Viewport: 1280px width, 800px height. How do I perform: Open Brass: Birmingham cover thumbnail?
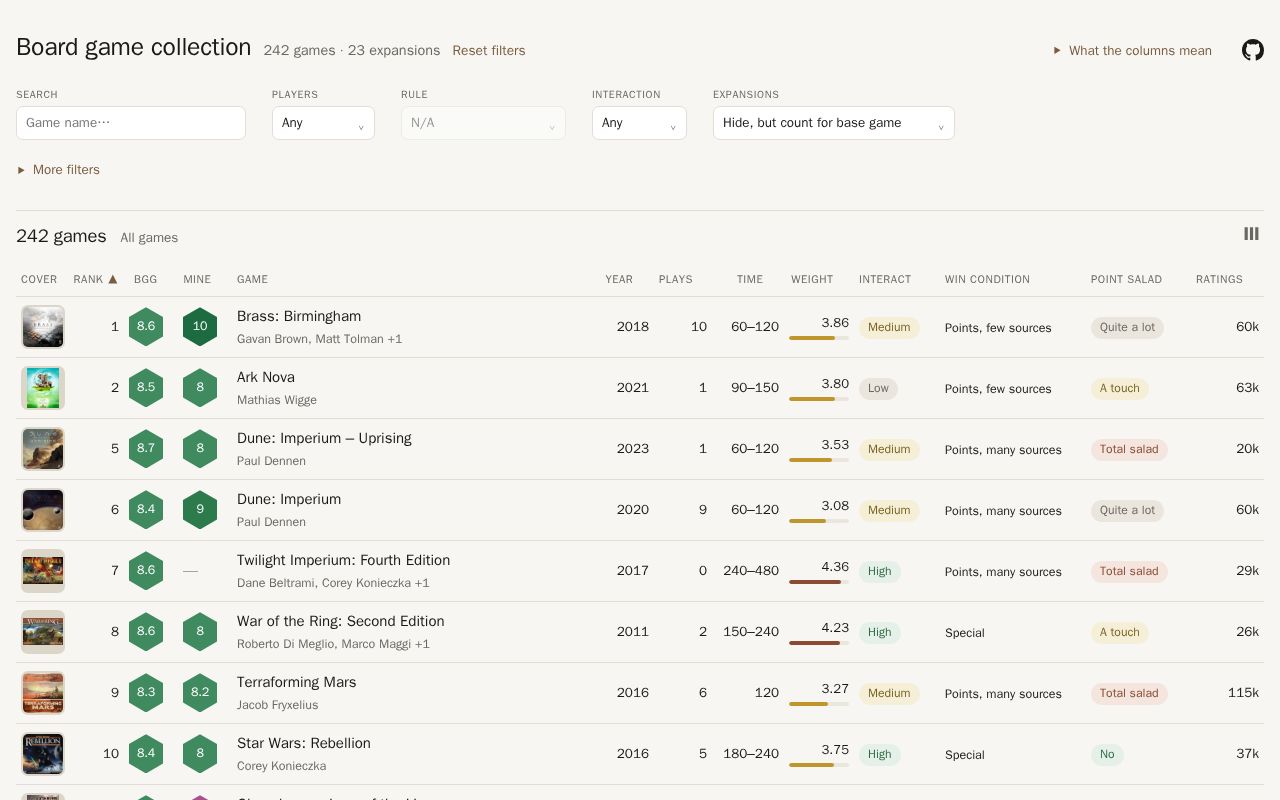[x=43, y=327]
